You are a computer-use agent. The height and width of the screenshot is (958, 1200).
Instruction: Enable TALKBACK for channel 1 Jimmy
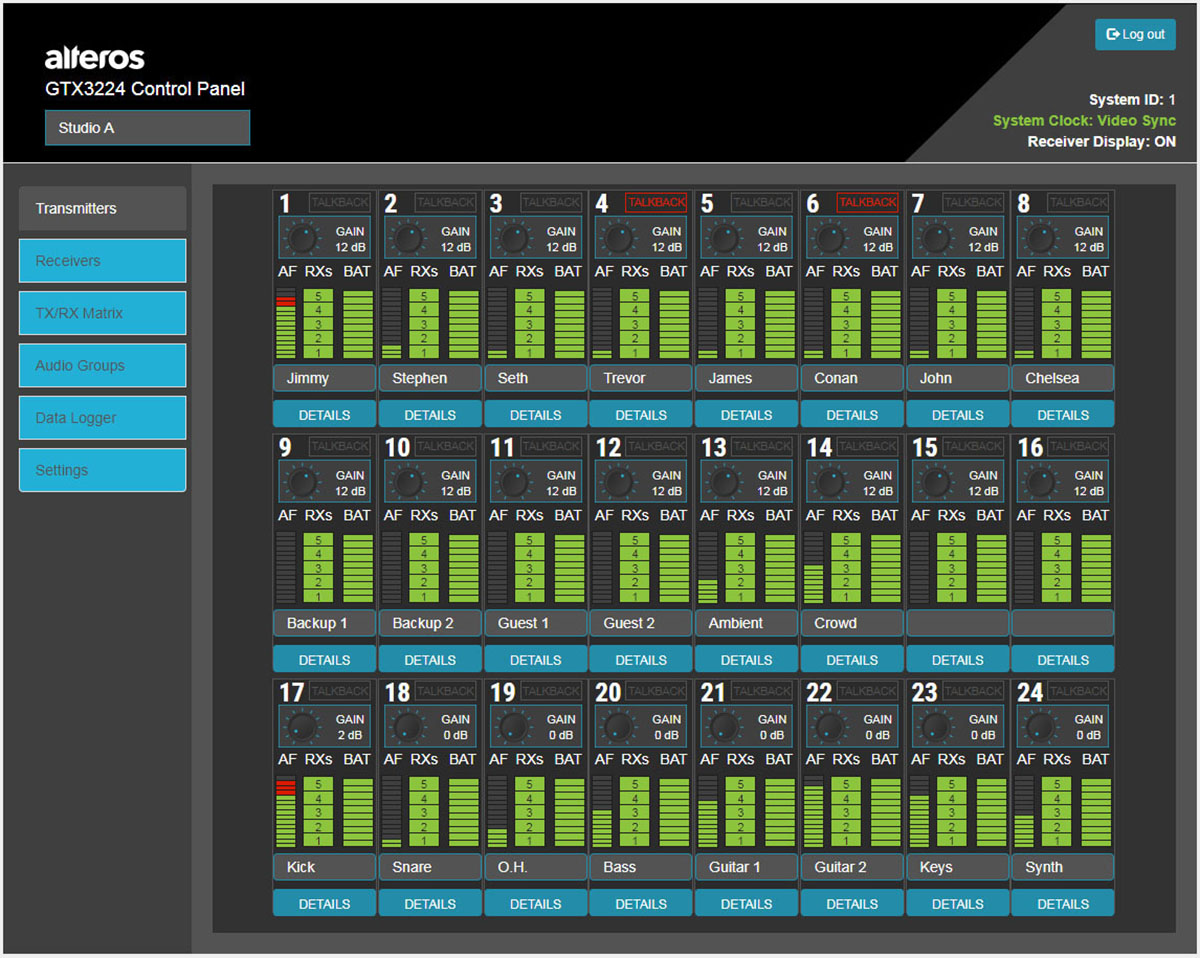[340, 202]
